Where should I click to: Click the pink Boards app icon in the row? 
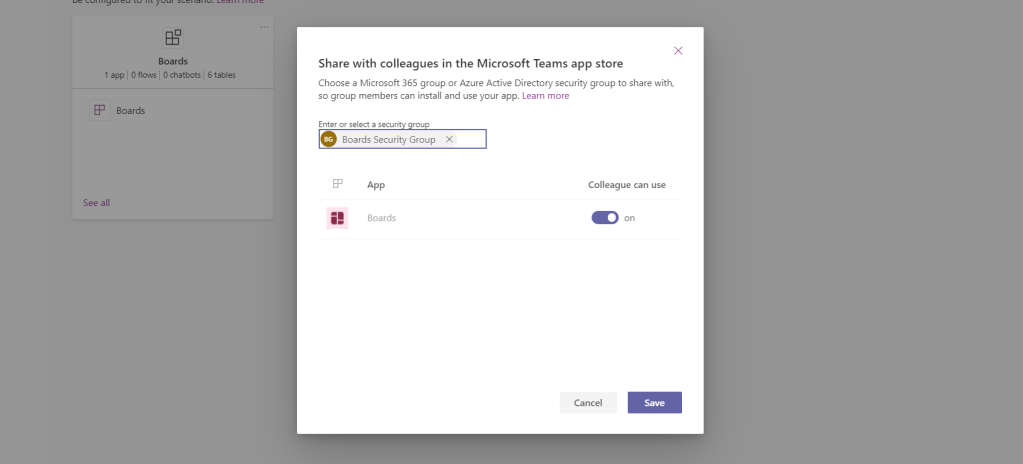pyautogui.click(x=337, y=218)
